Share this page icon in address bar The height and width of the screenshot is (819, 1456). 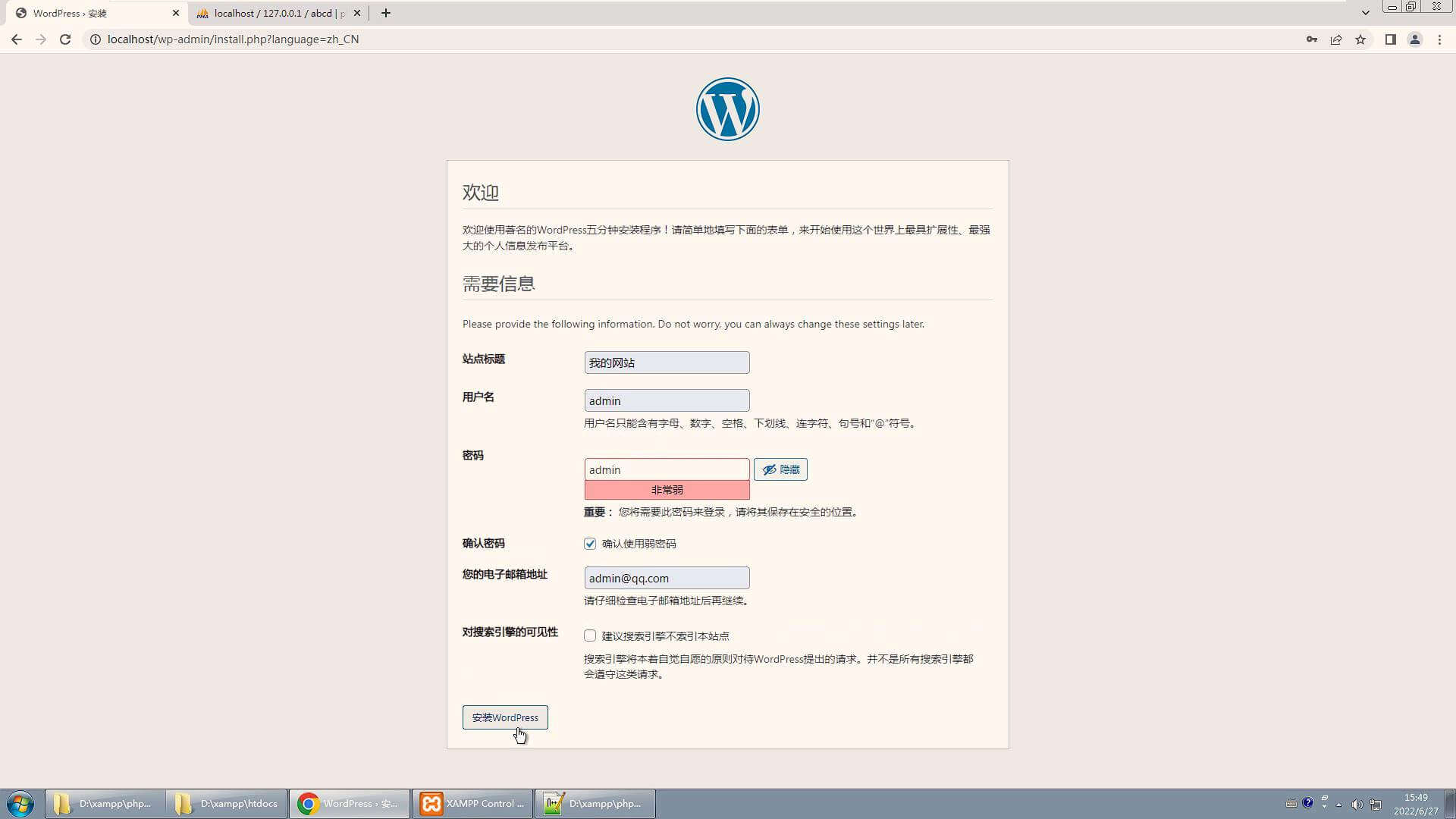click(x=1336, y=39)
